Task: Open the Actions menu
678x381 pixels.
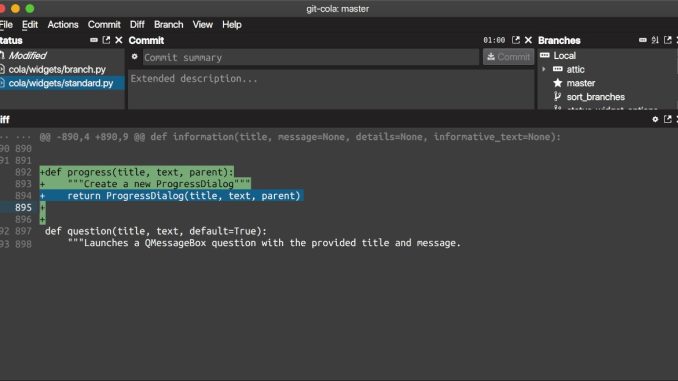Action: 63,25
